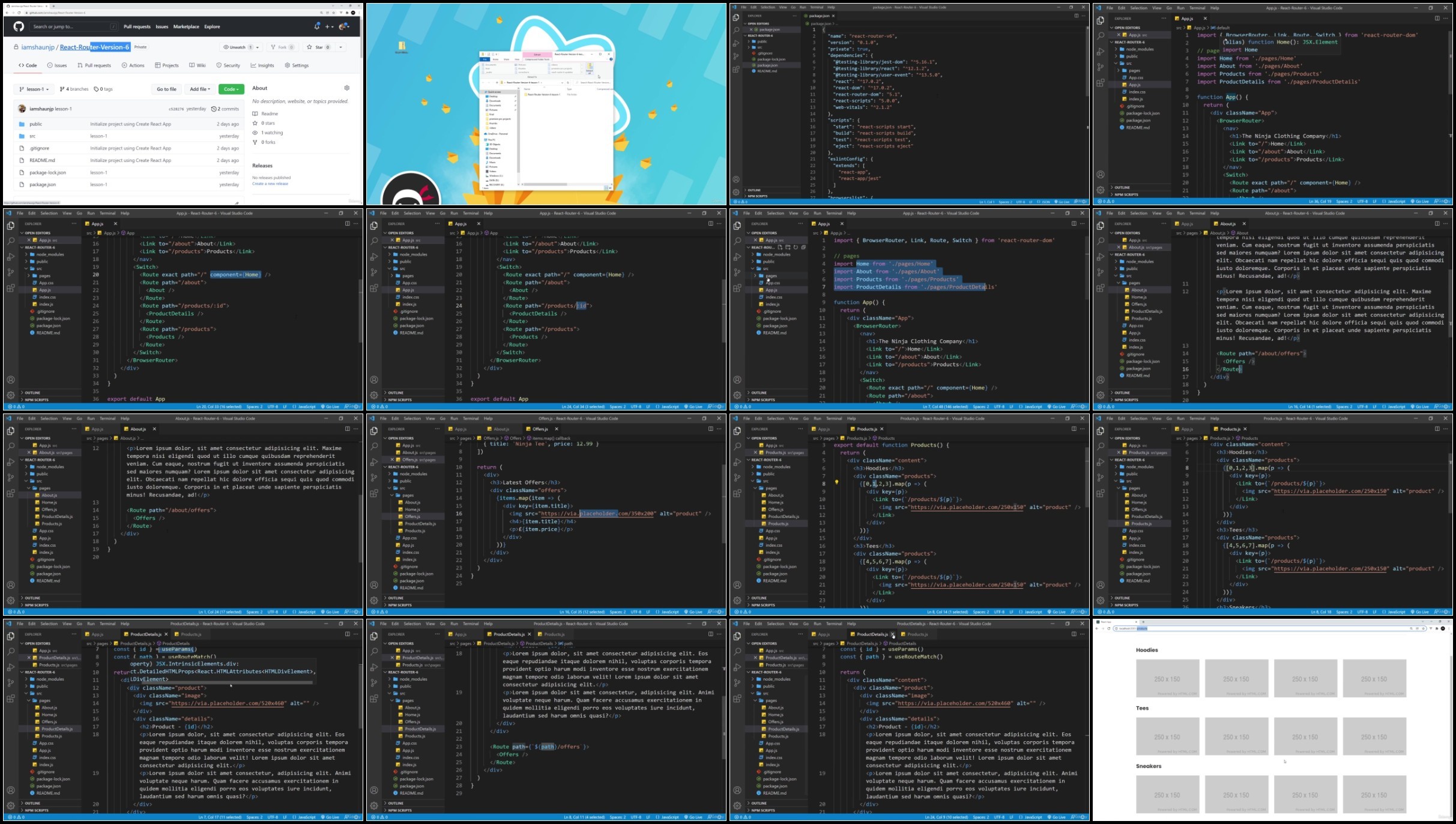Image resolution: width=1456 pixels, height=824 pixels.
Task: Switch to the Projects tab of the GitHub repo
Action: coord(167,65)
